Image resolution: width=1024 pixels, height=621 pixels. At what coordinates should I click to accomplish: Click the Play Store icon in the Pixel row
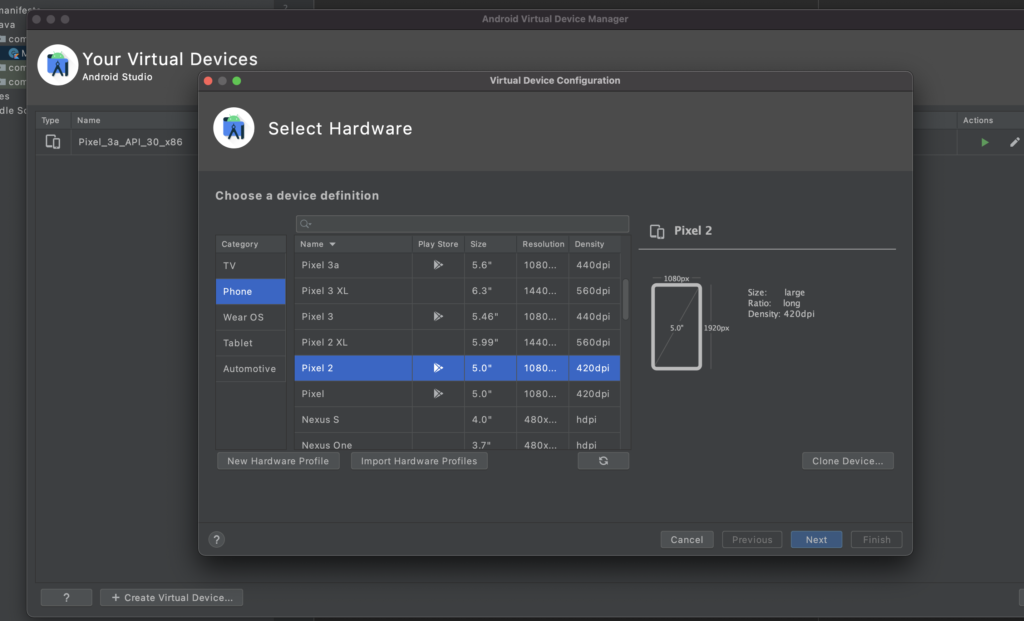(x=438, y=394)
